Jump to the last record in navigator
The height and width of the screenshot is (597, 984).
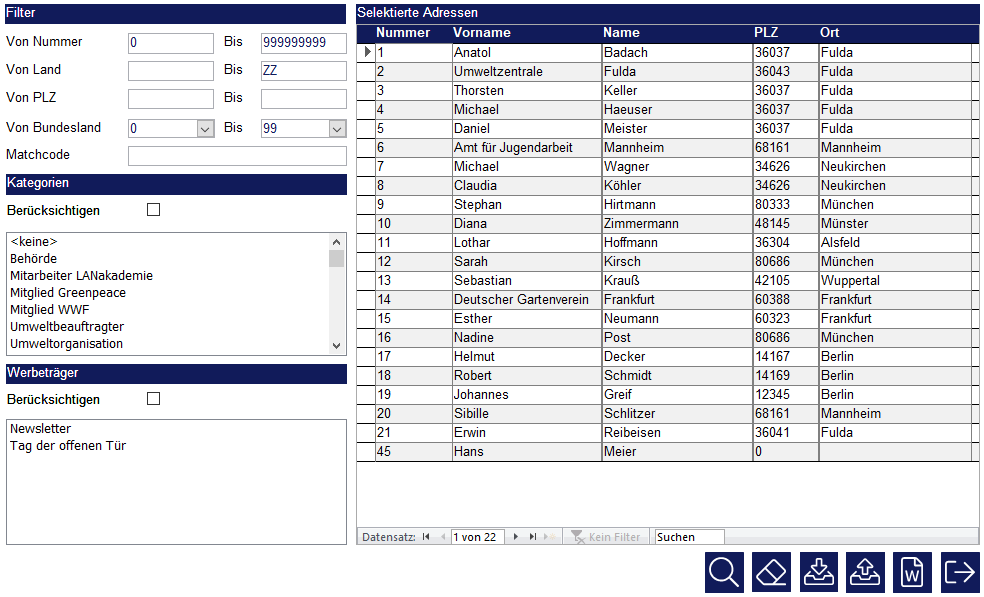click(x=533, y=537)
